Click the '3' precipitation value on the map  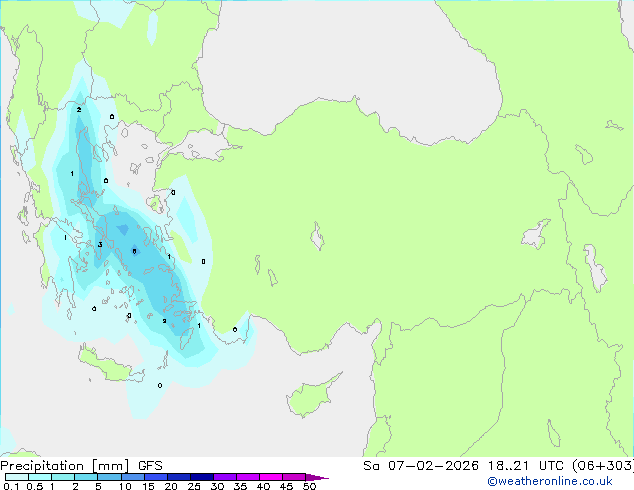(100, 245)
